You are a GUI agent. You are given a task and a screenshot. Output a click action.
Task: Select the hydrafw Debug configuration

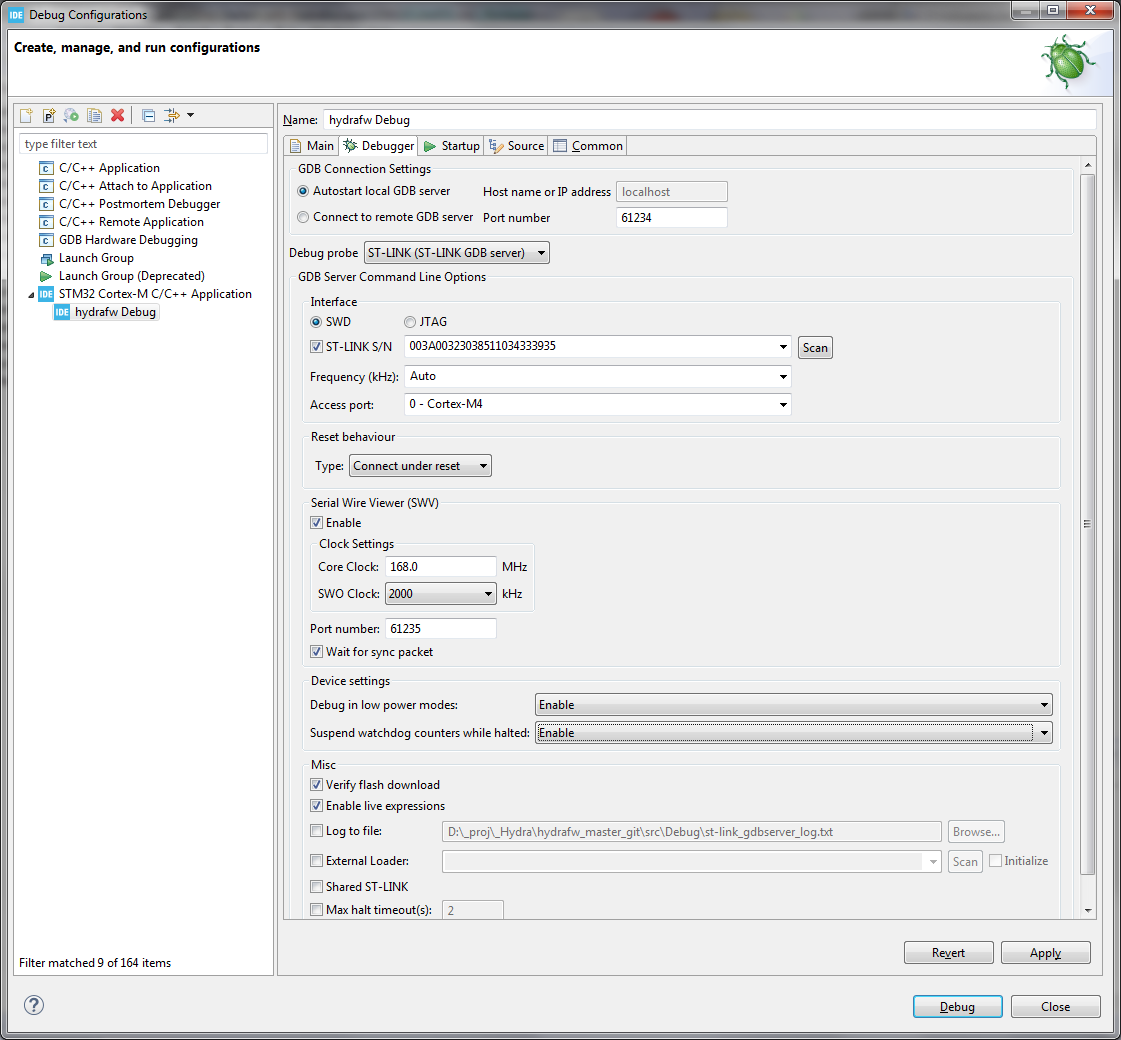[x=113, y=311]
